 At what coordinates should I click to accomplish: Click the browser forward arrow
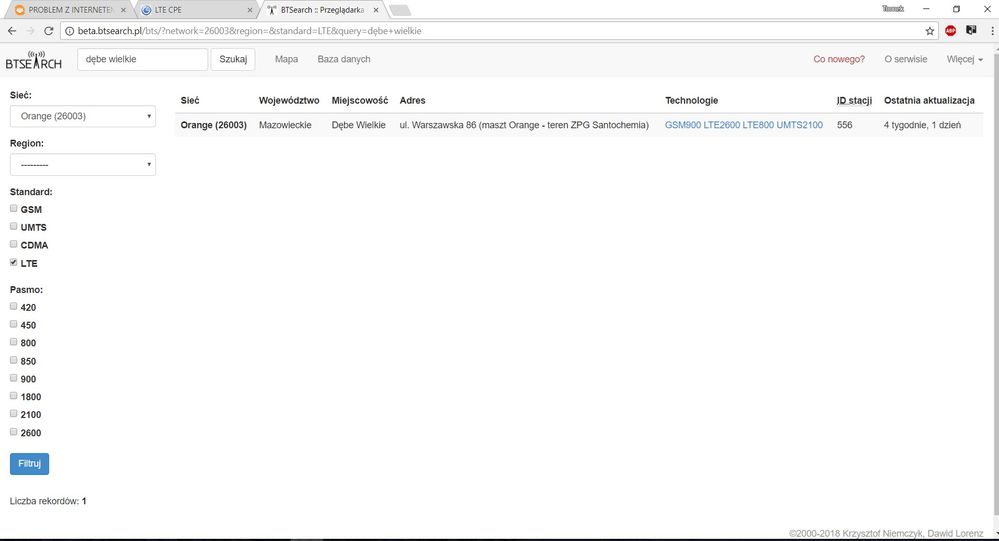(30, 31)
